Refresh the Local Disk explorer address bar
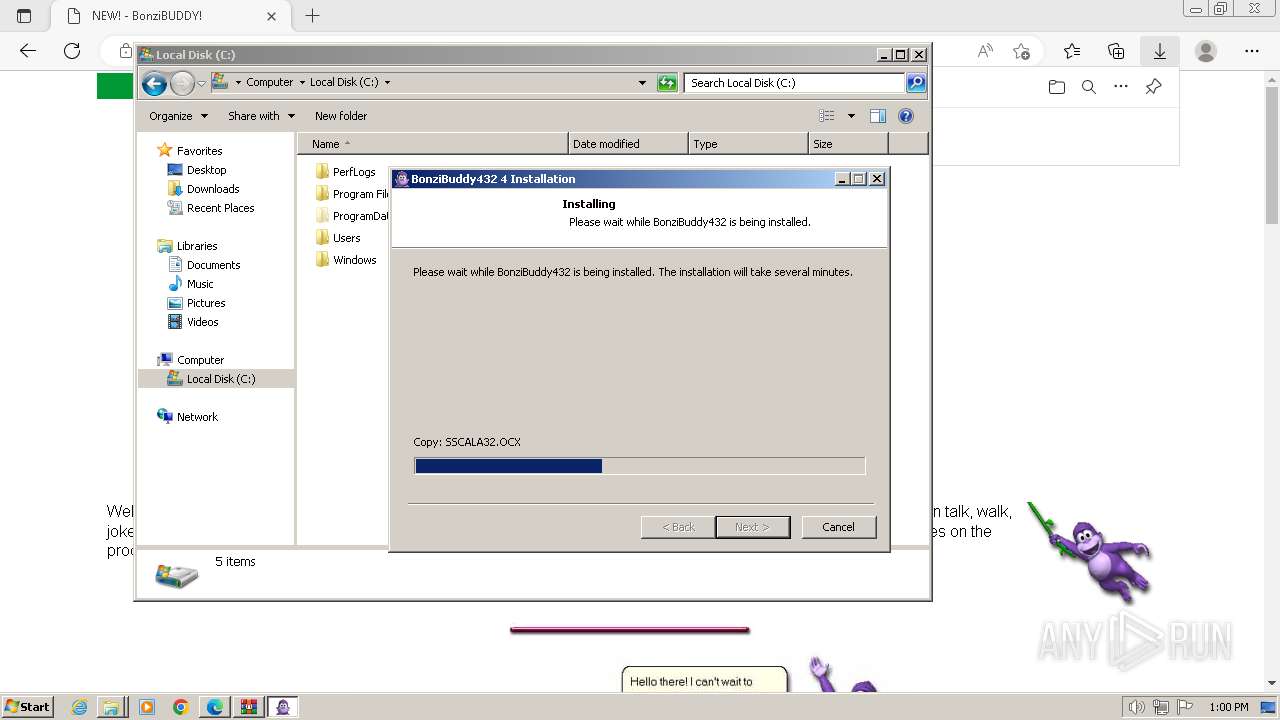Image resolution: width=1280 pixels, height=720 pixels. point(667,83)
